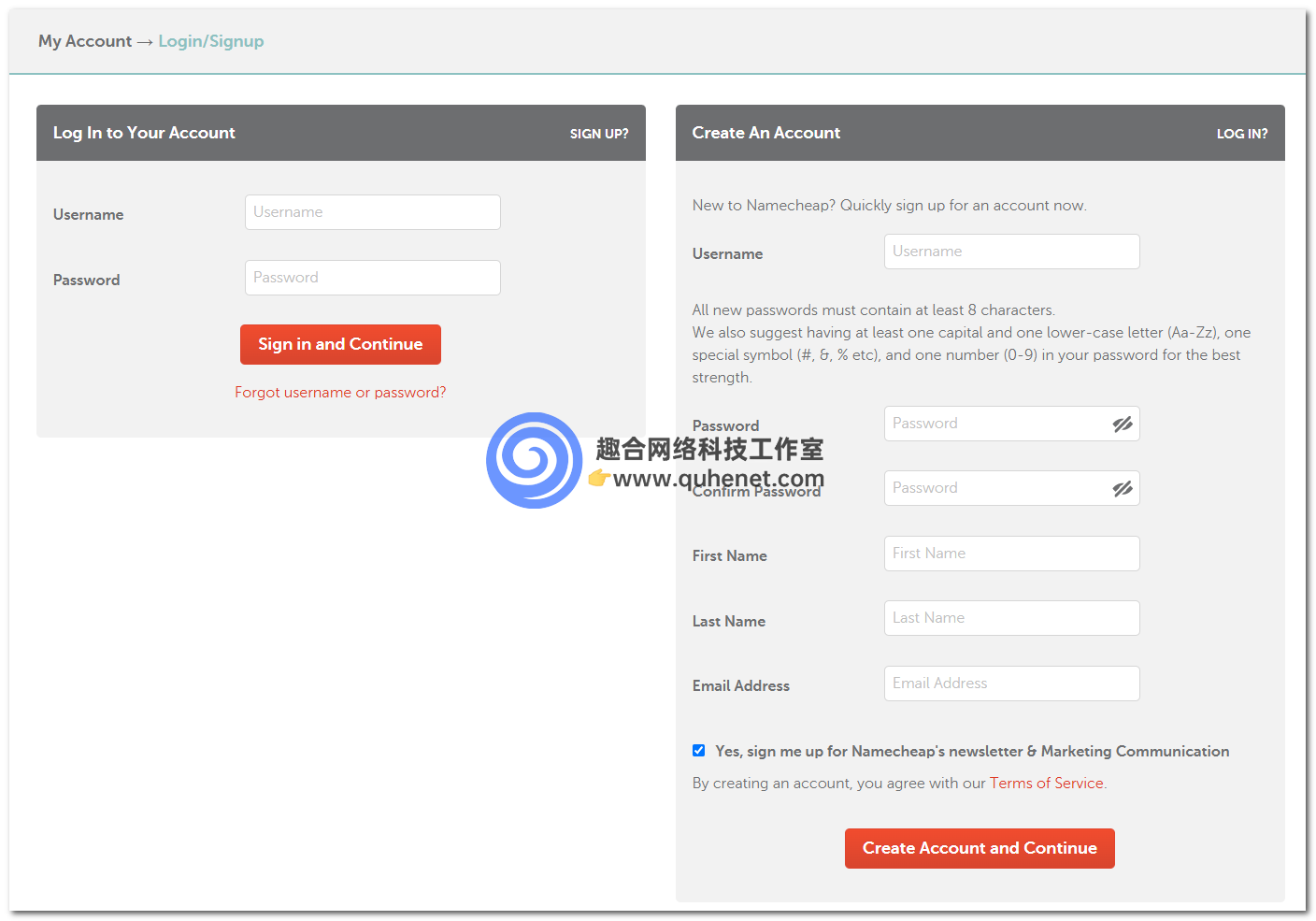
Task: Focus the Confirm Password field
Action: click(1012, 488)
